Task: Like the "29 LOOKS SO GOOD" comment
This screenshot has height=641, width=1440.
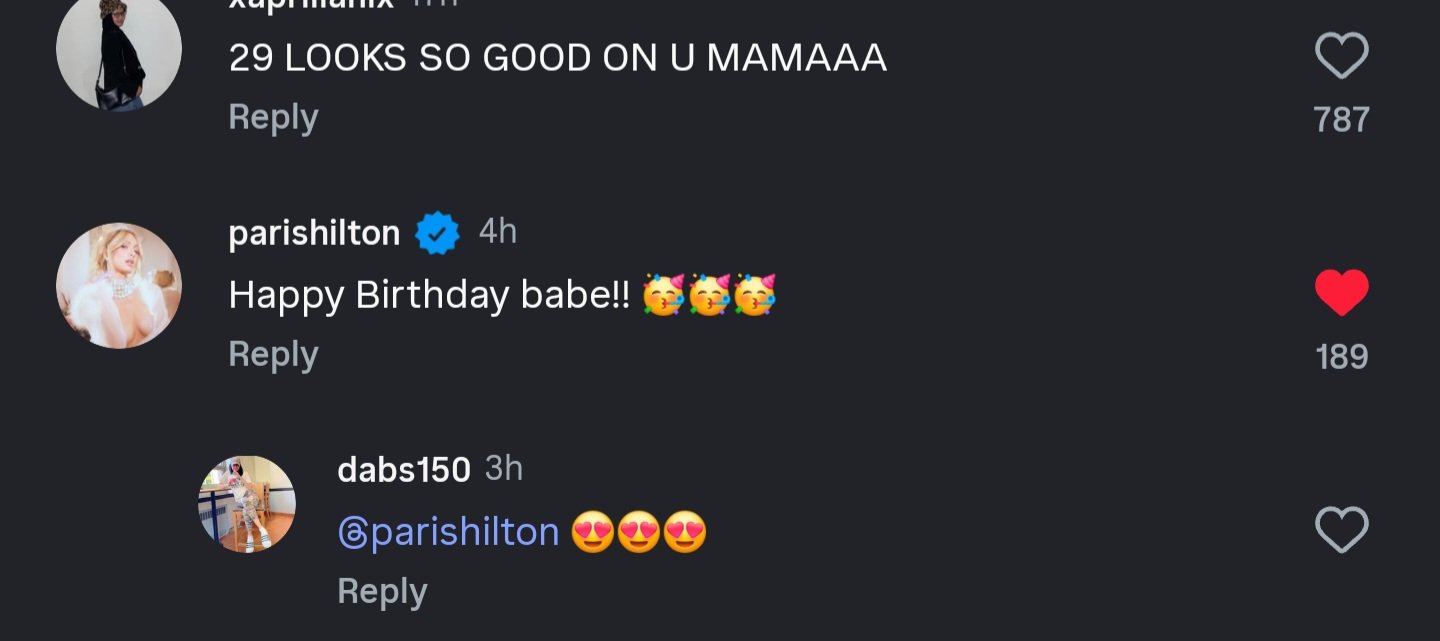Action: click(1341, 56)
